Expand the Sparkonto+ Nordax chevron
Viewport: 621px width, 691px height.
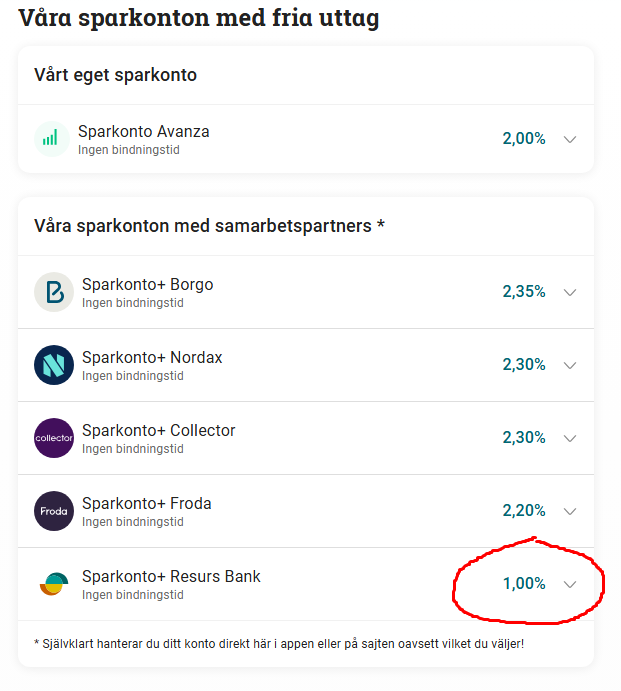(x=570, y=365)
